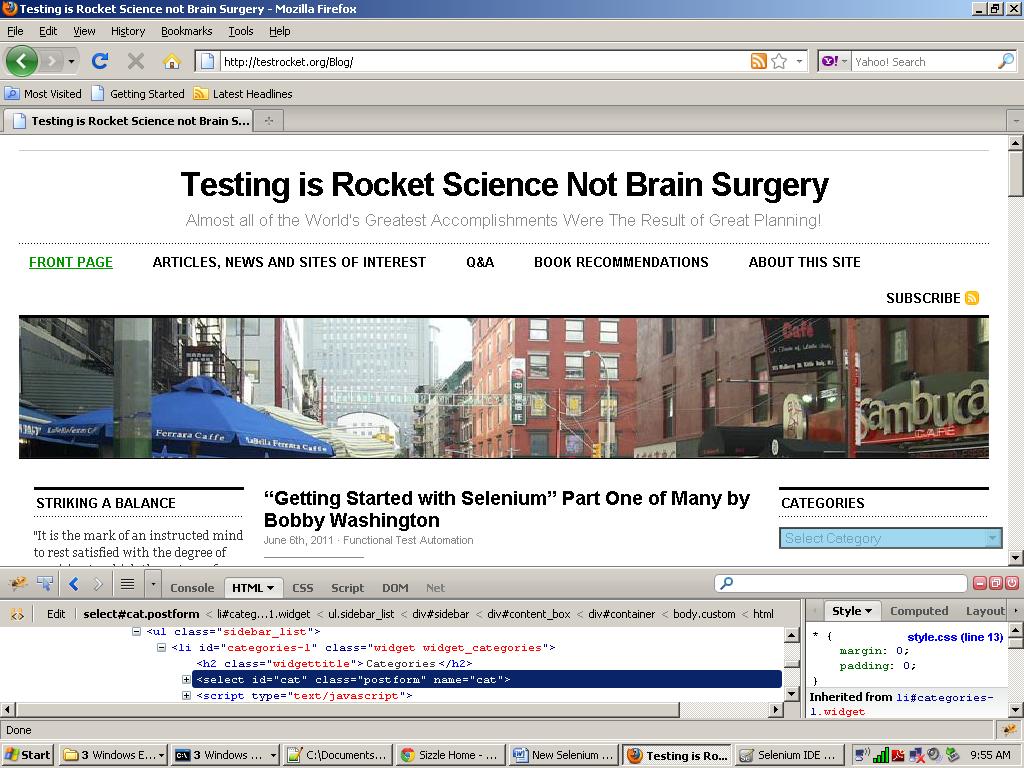
Task: Click the RSS feed icon in address bar
Action: pyautogui.click(x=758, y=61)
